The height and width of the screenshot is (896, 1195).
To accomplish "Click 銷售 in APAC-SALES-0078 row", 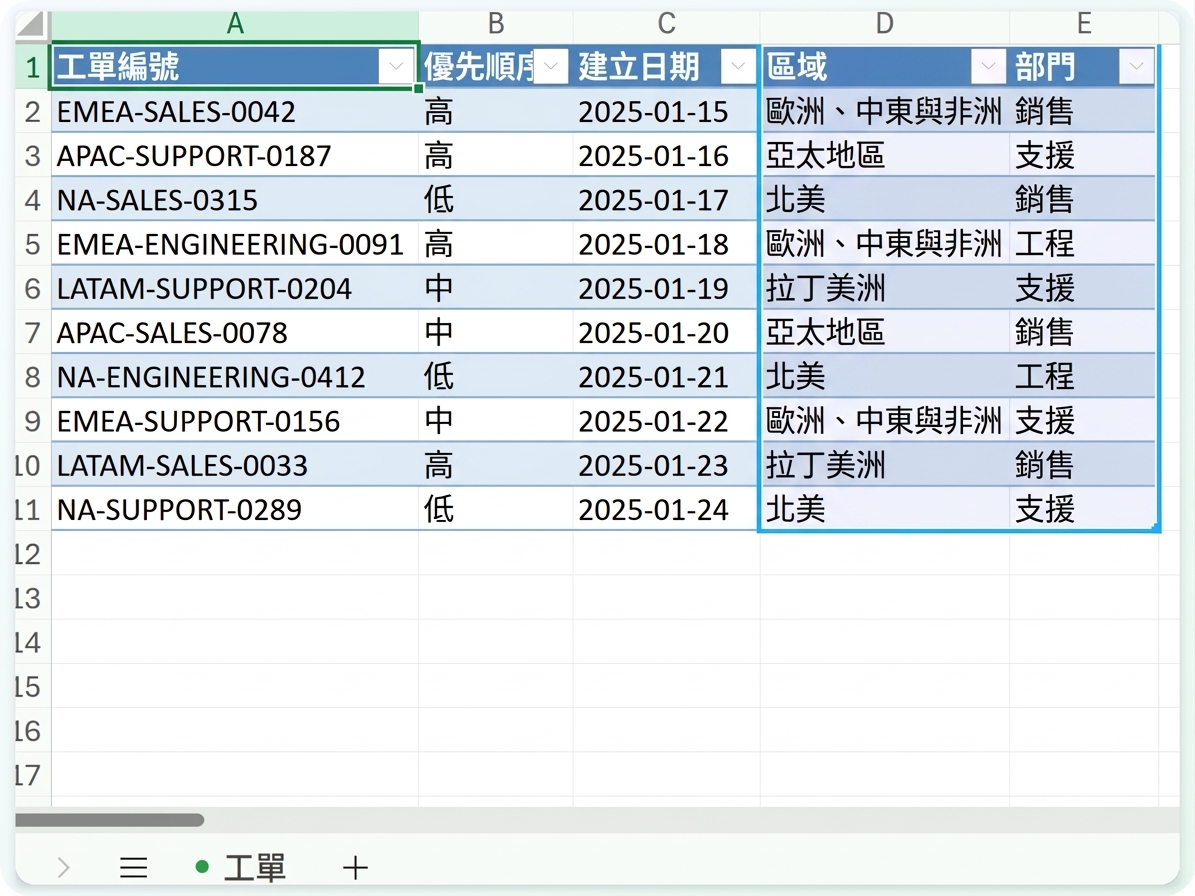I will 1083,332.
